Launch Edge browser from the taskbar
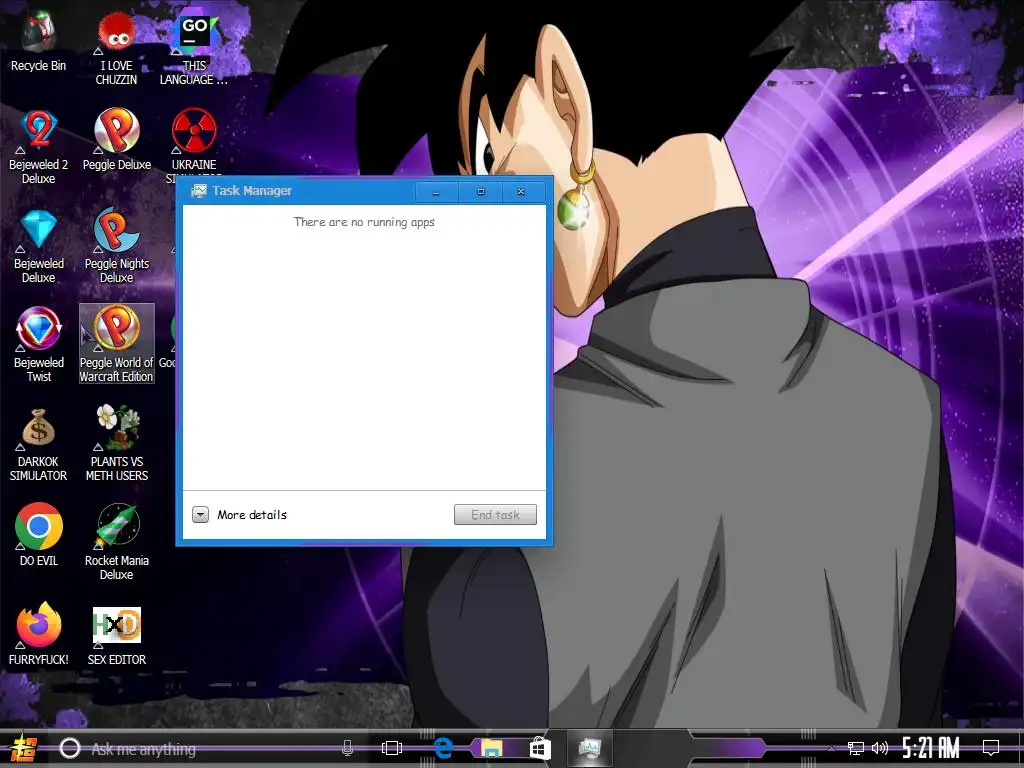 coord(443,748)
